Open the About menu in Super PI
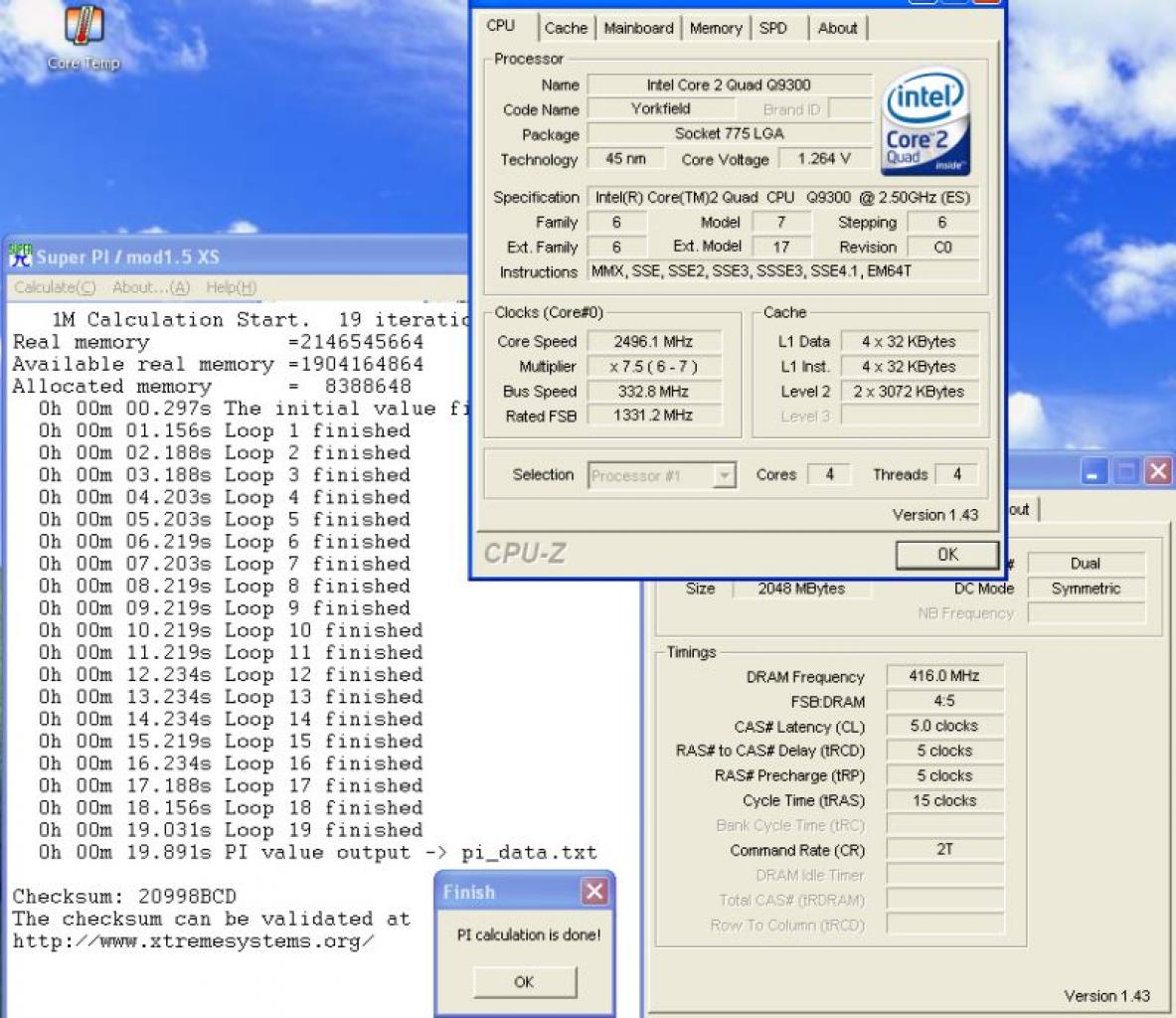 click(x=151, y=287)
